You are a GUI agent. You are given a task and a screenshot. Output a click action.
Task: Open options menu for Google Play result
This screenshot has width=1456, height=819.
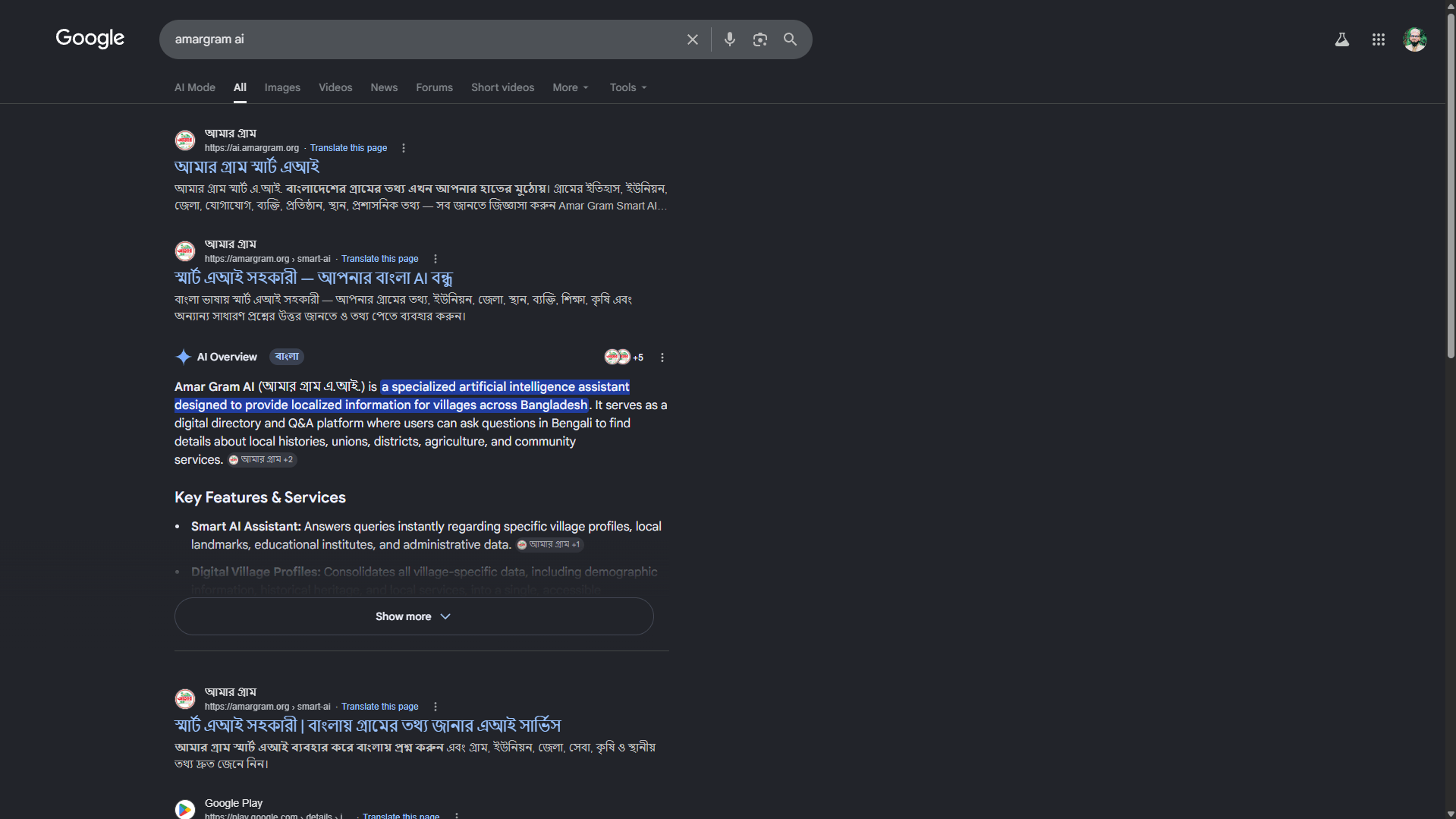(456, 815)
